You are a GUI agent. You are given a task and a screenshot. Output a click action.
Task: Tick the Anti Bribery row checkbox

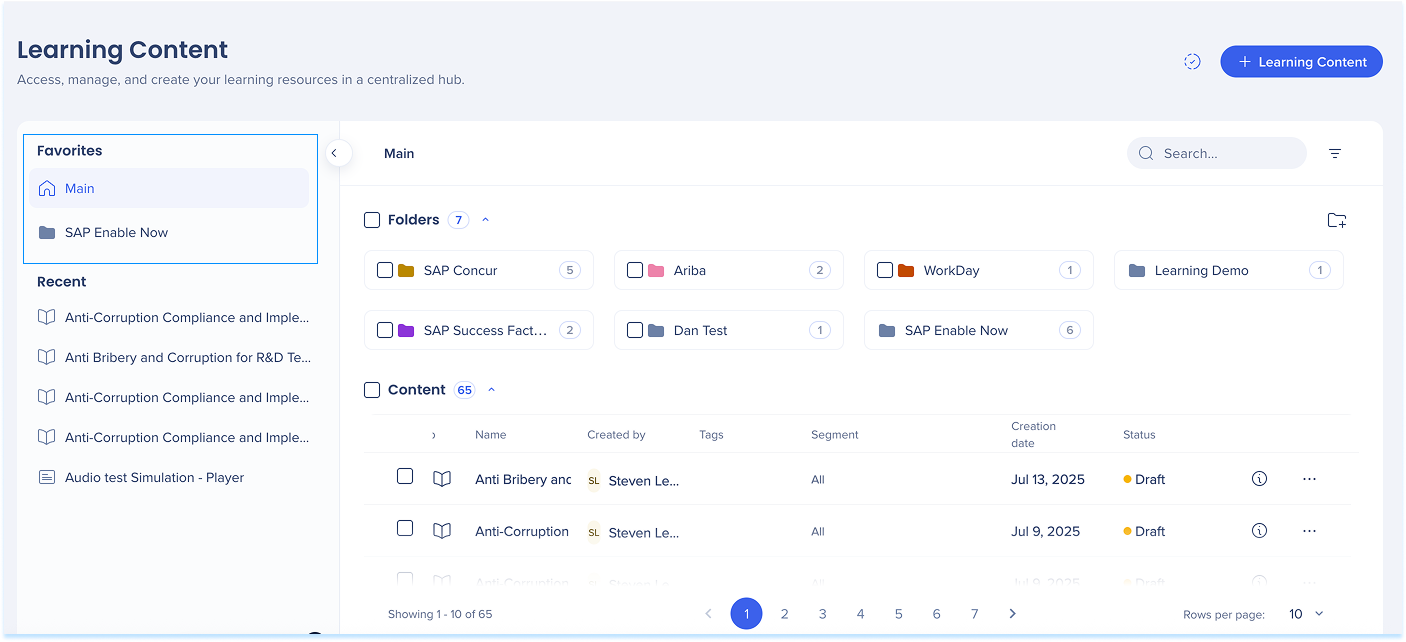click(x=405, y=476)
